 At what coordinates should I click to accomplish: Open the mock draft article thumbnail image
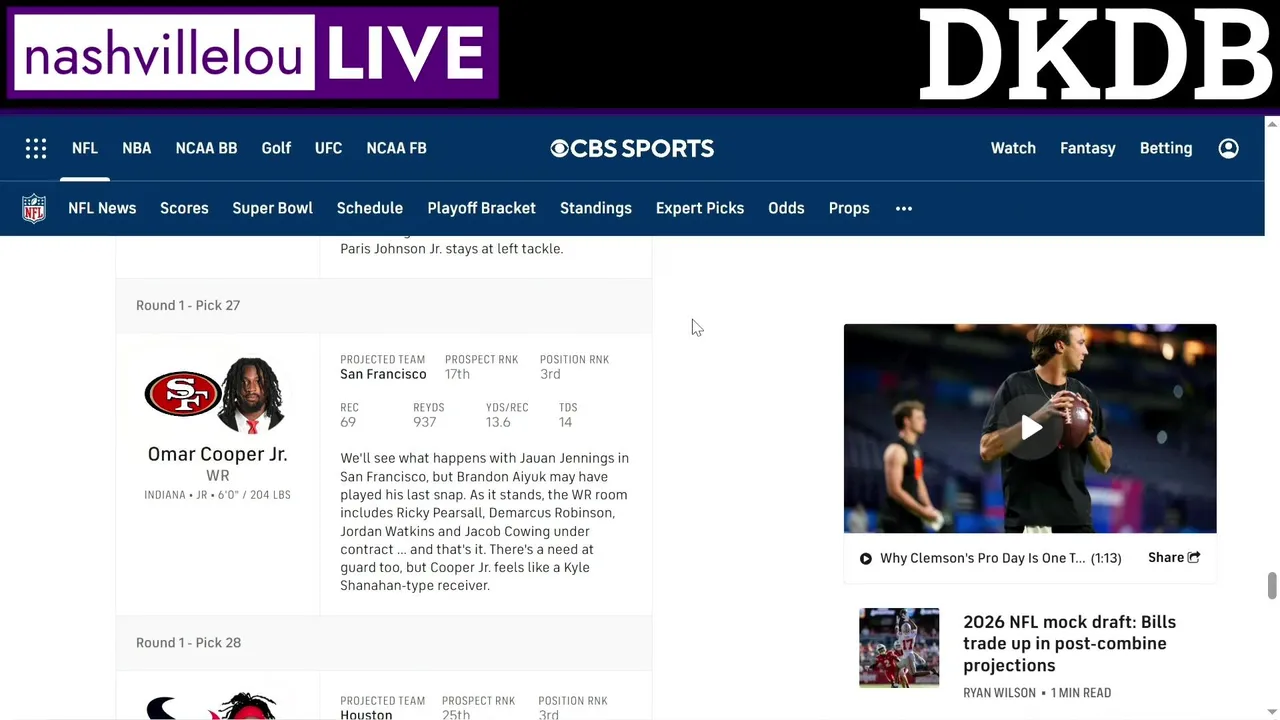(899, 647)
